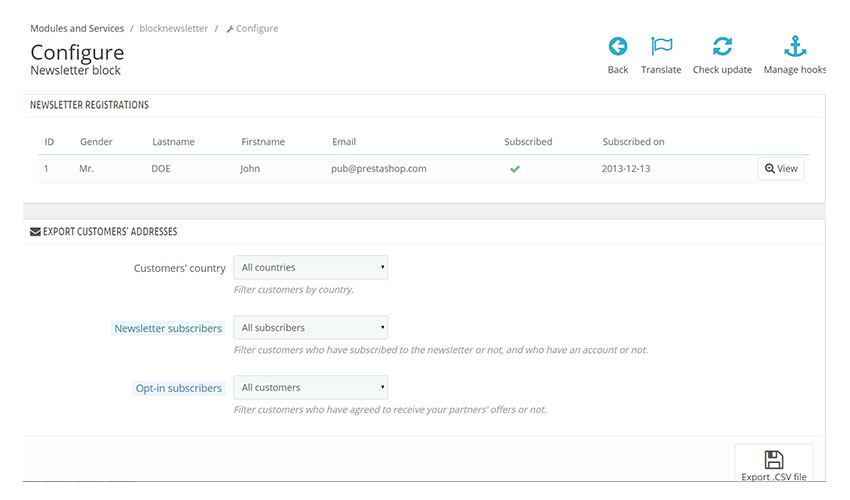
Task: Sort by the Subscribed on column header
Action: (633, 142)
